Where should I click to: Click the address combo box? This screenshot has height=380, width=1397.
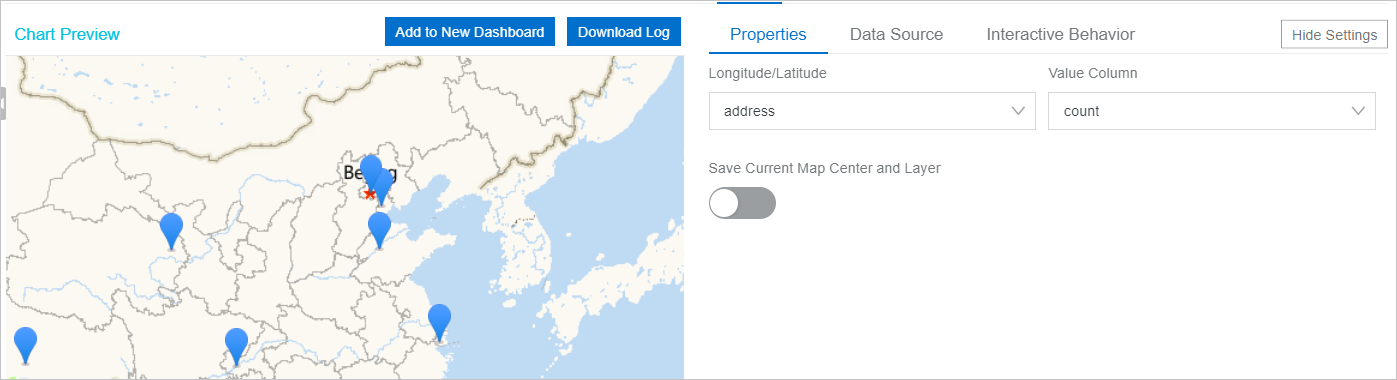pyautogui.click(x=872, y=111)
